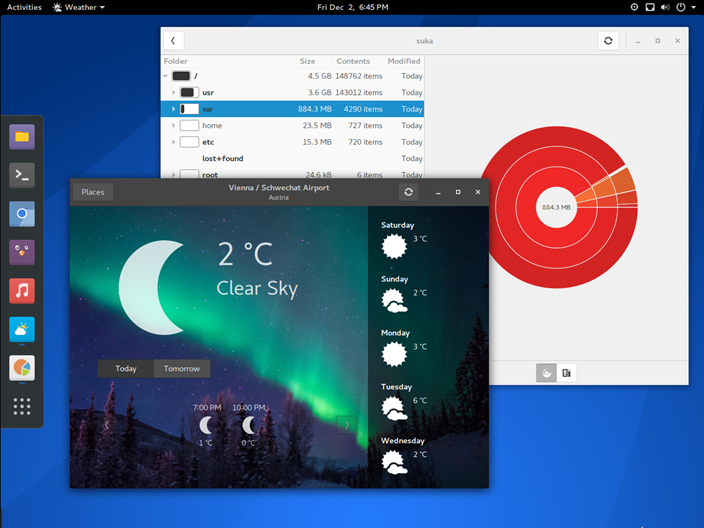Open Activities overview

point(24,7)
